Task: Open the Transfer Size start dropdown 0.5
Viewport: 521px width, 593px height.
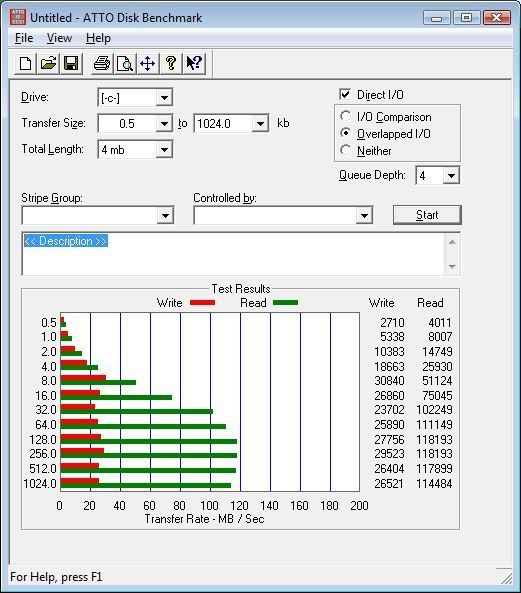Action: click(x=164, y=123)
